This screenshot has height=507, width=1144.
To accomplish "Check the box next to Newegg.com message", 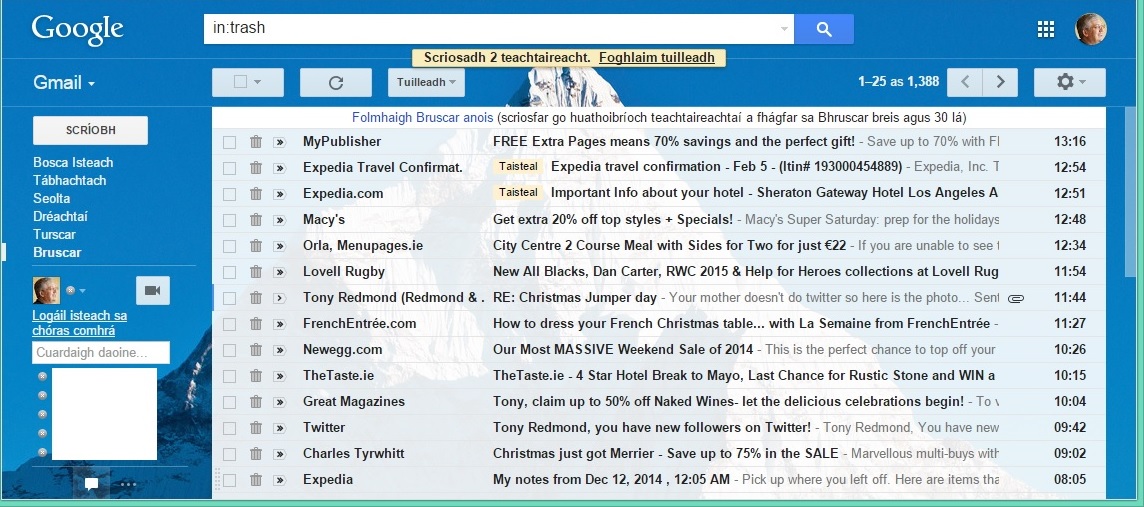I will [x=230, y=350].
